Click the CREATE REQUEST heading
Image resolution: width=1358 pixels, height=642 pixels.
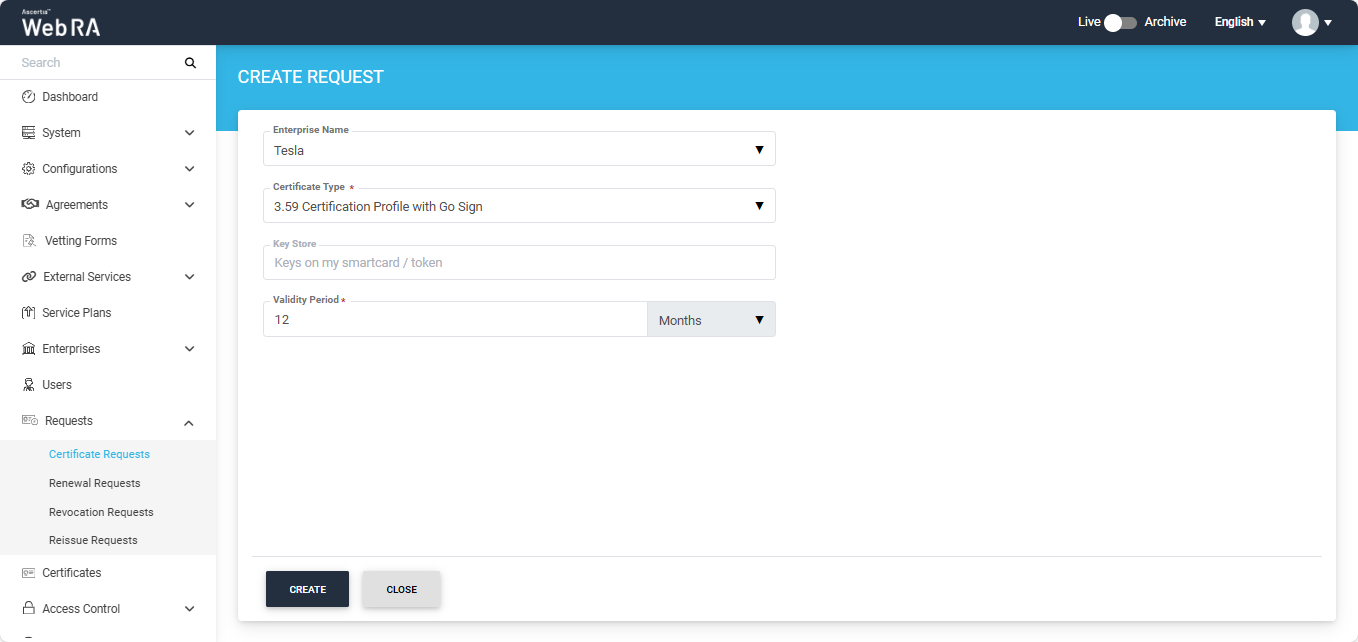tap(311, 77)
